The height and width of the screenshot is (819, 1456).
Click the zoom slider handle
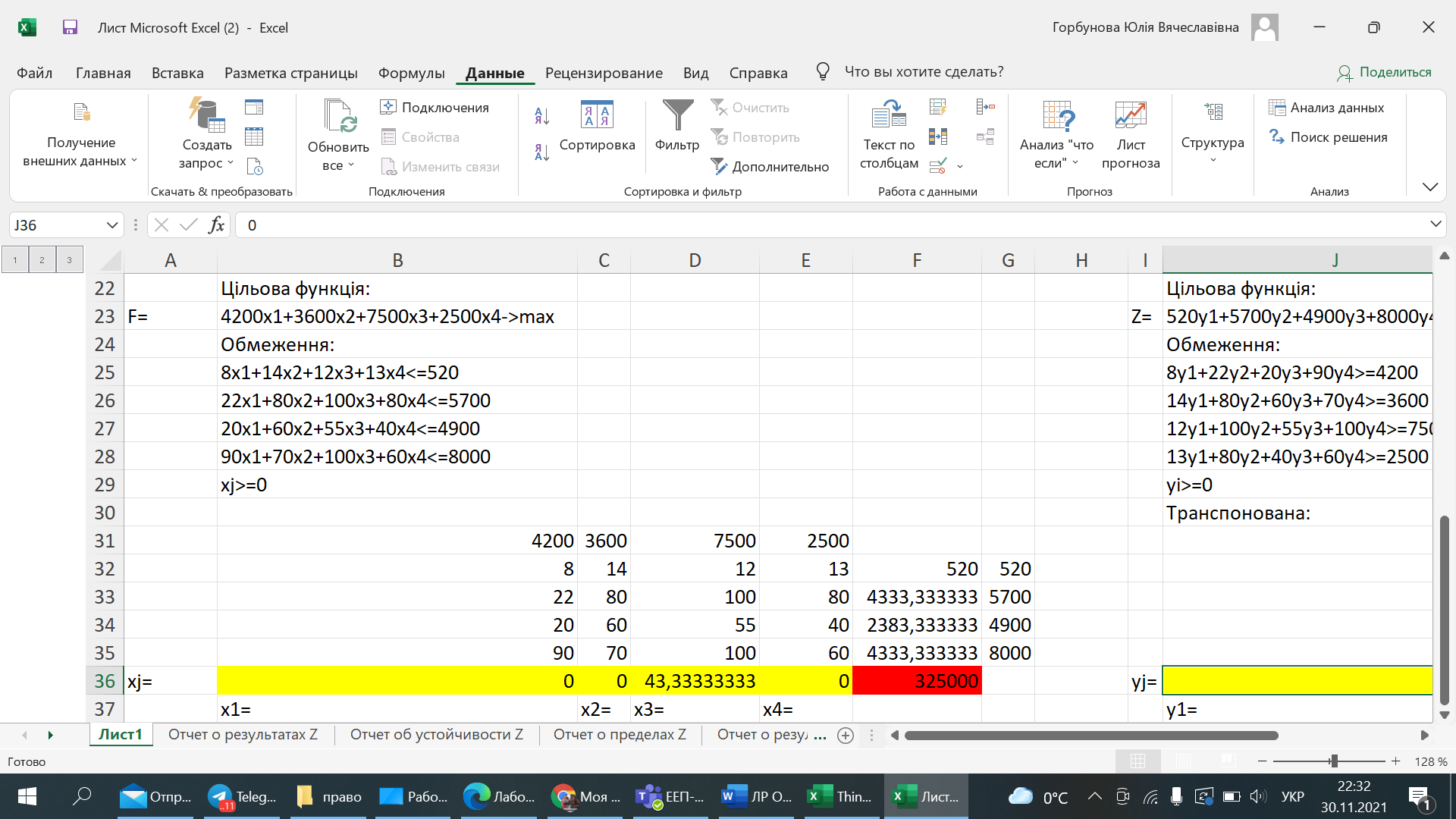1333,761
